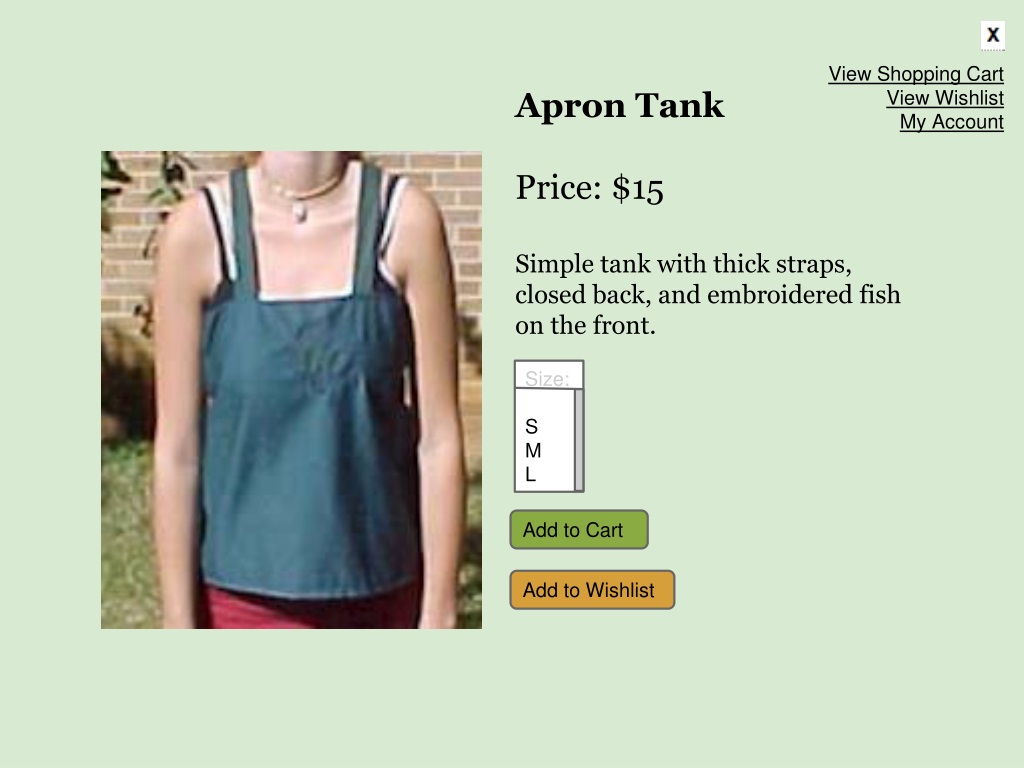The image size is (1024, 768).
Task: Select the blank option above S
Action: pos(544,403)
